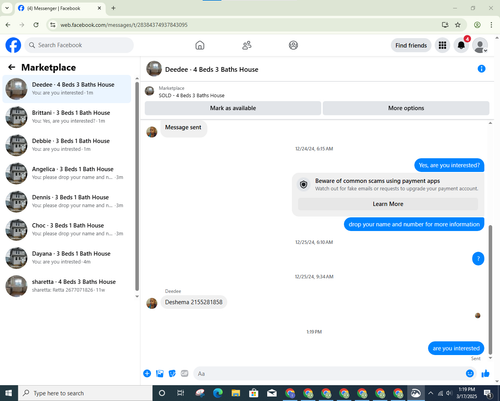Click the 'are you interested' sent message
The width and height of the screenshot is (500, 401).
pyautogui.click(x=456, y=348)
